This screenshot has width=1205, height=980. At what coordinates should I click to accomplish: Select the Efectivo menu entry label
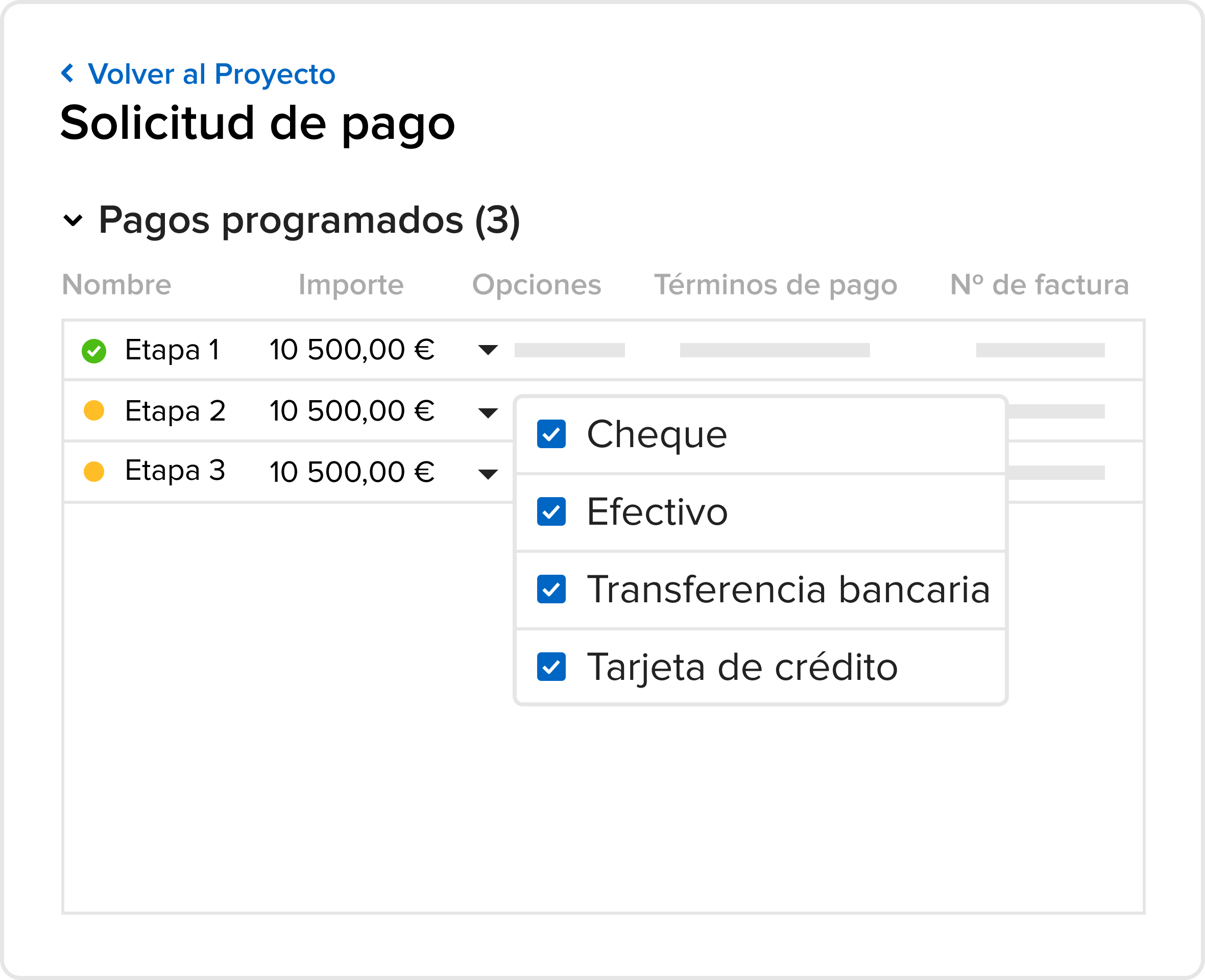click(x=657, y=512)
